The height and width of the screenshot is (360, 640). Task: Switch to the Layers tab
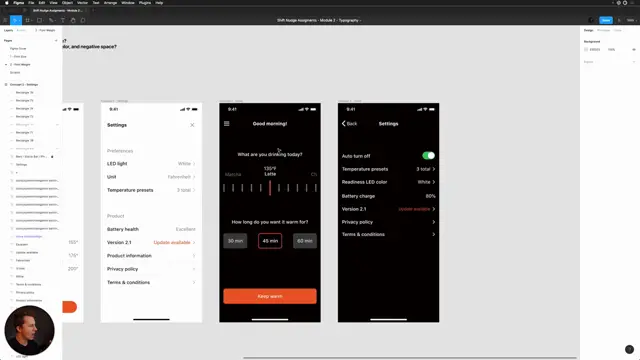click(8, 30)
